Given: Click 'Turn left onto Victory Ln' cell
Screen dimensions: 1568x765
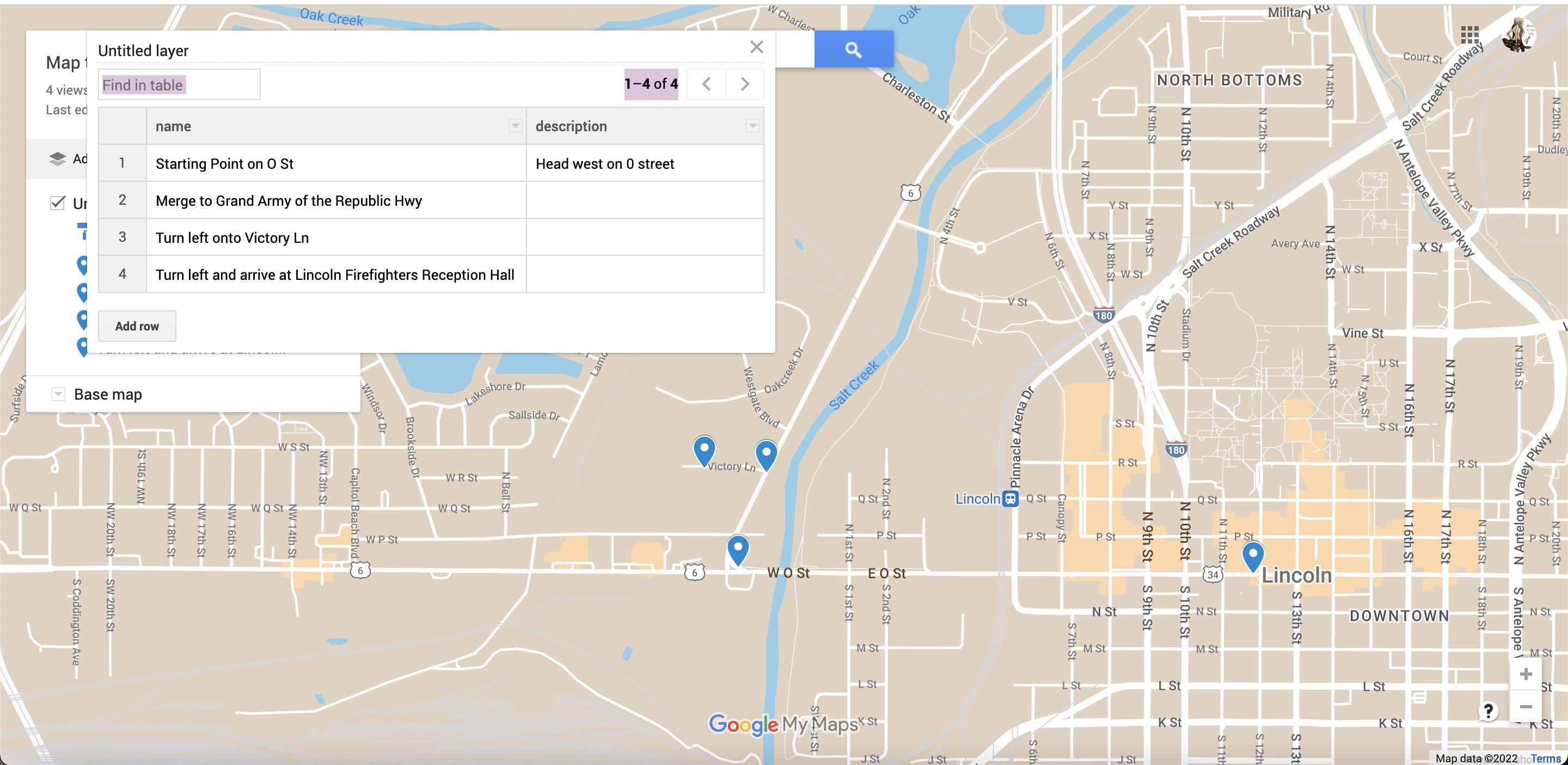Looking at the screenshot, I should pos(336,238).
